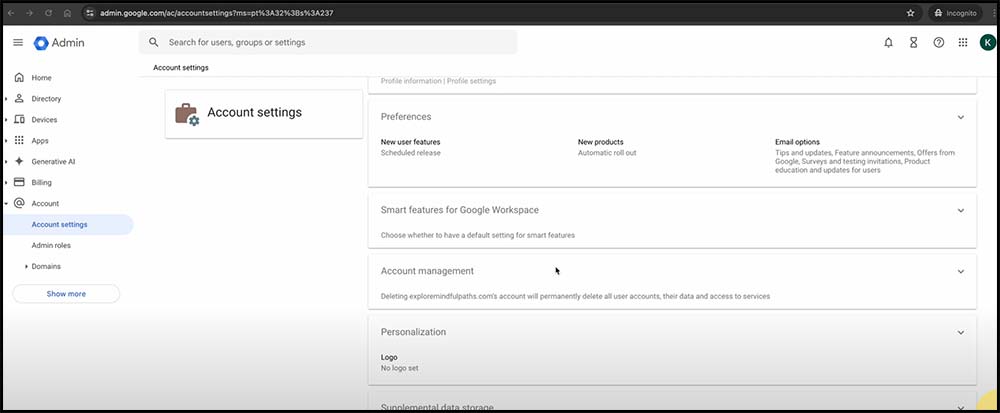
Task: Open tasks hourglass icon
Action: click(x=913, y=43)
